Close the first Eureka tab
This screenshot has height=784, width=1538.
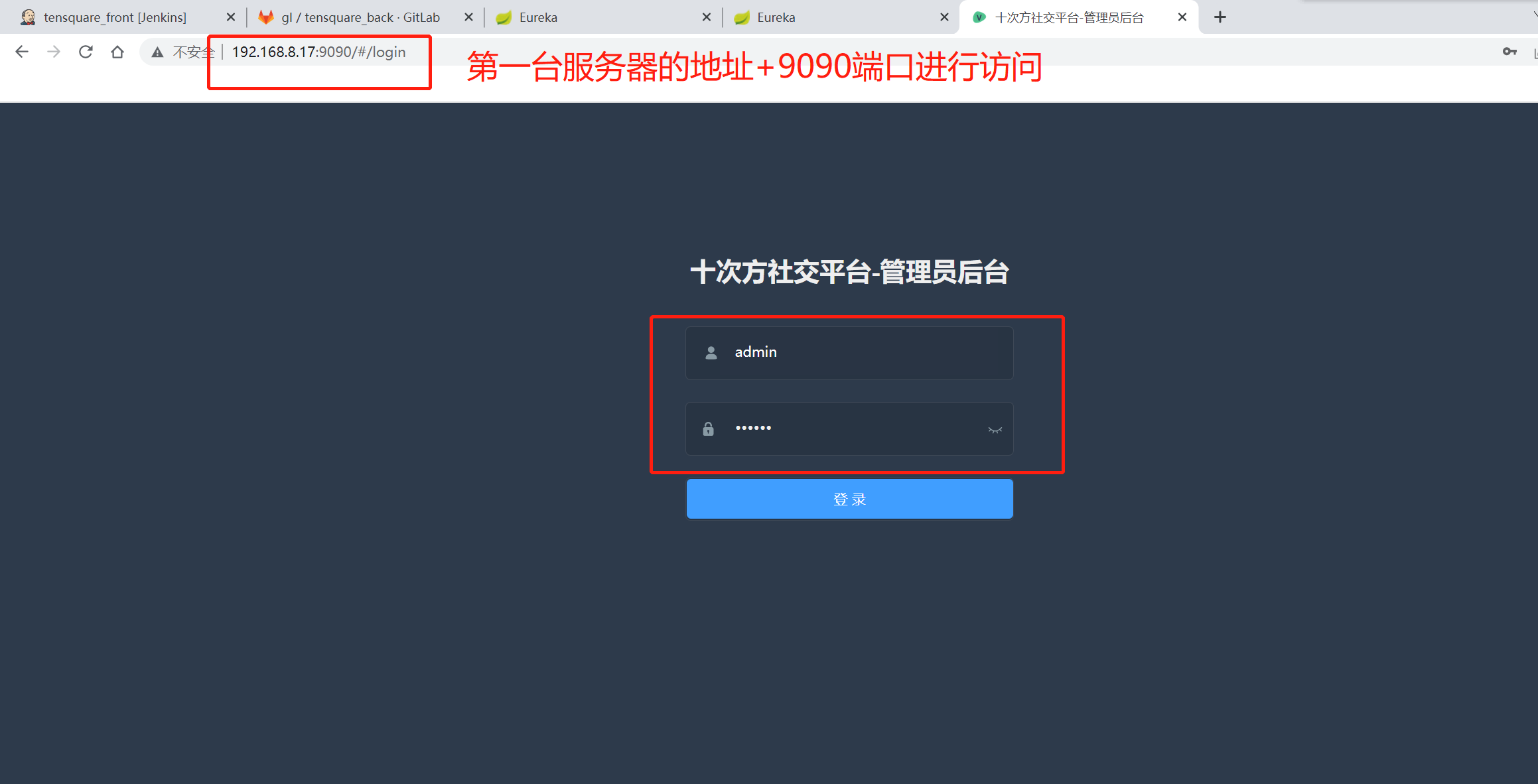(x=707, y=17)
